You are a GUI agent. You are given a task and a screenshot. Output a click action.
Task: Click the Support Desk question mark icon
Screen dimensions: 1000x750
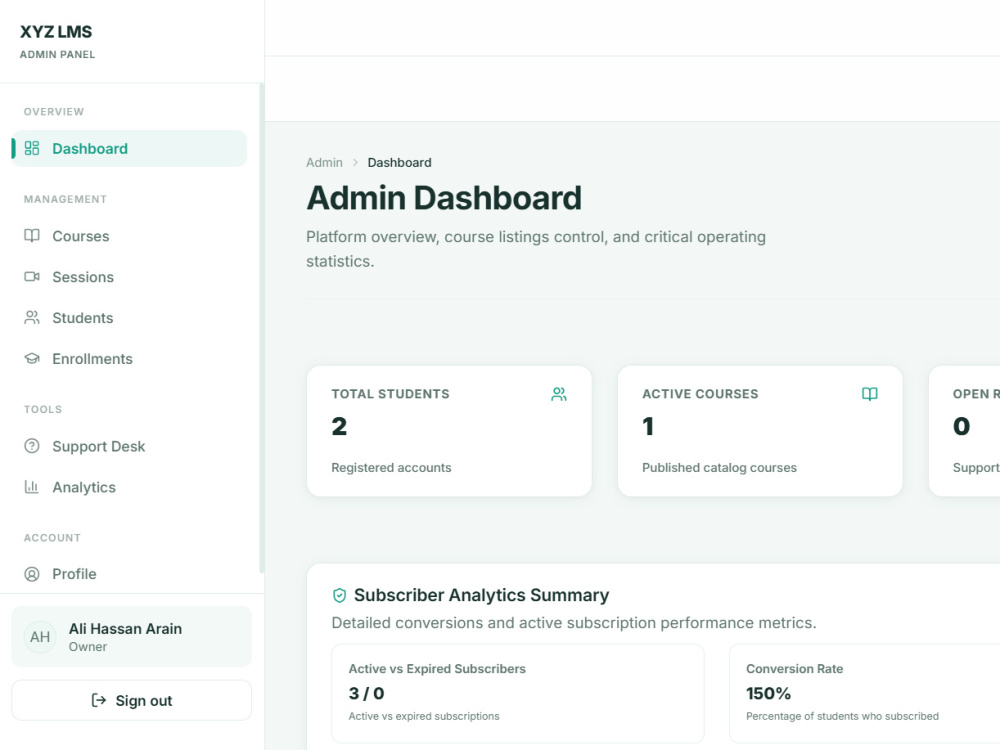click(32, 446)
